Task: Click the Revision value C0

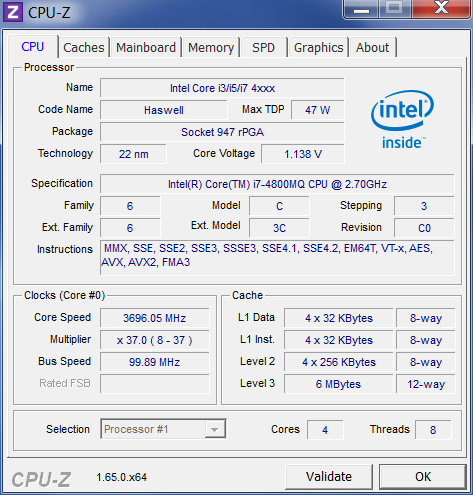Action: (424, 228)
